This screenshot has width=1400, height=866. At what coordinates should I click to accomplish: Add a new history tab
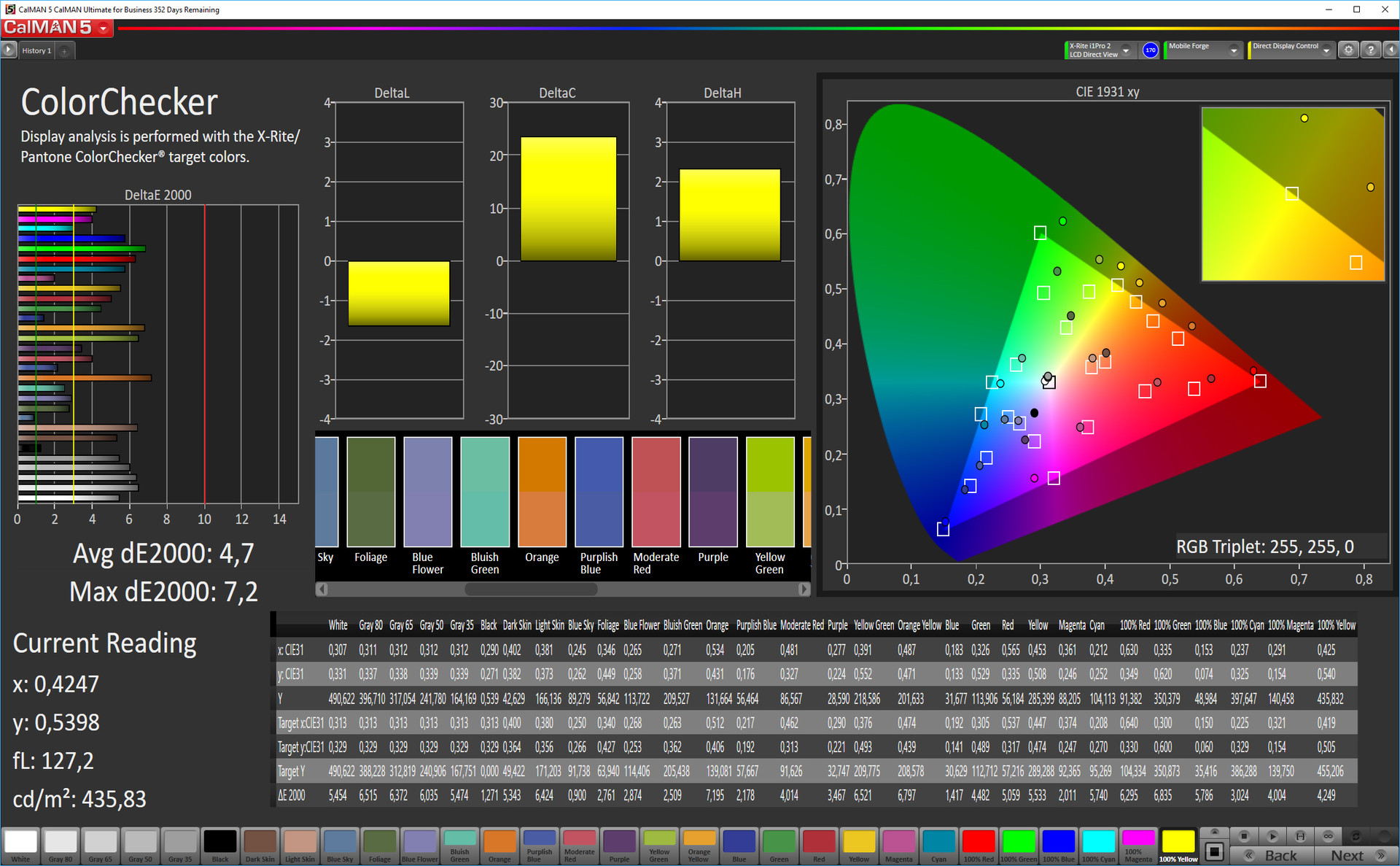pos(64,50)
